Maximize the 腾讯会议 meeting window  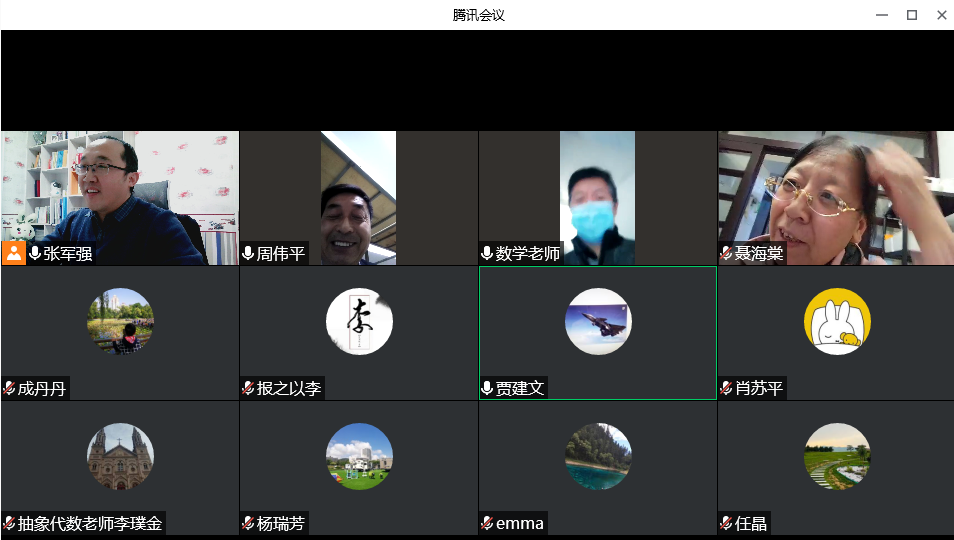point(911,15)
